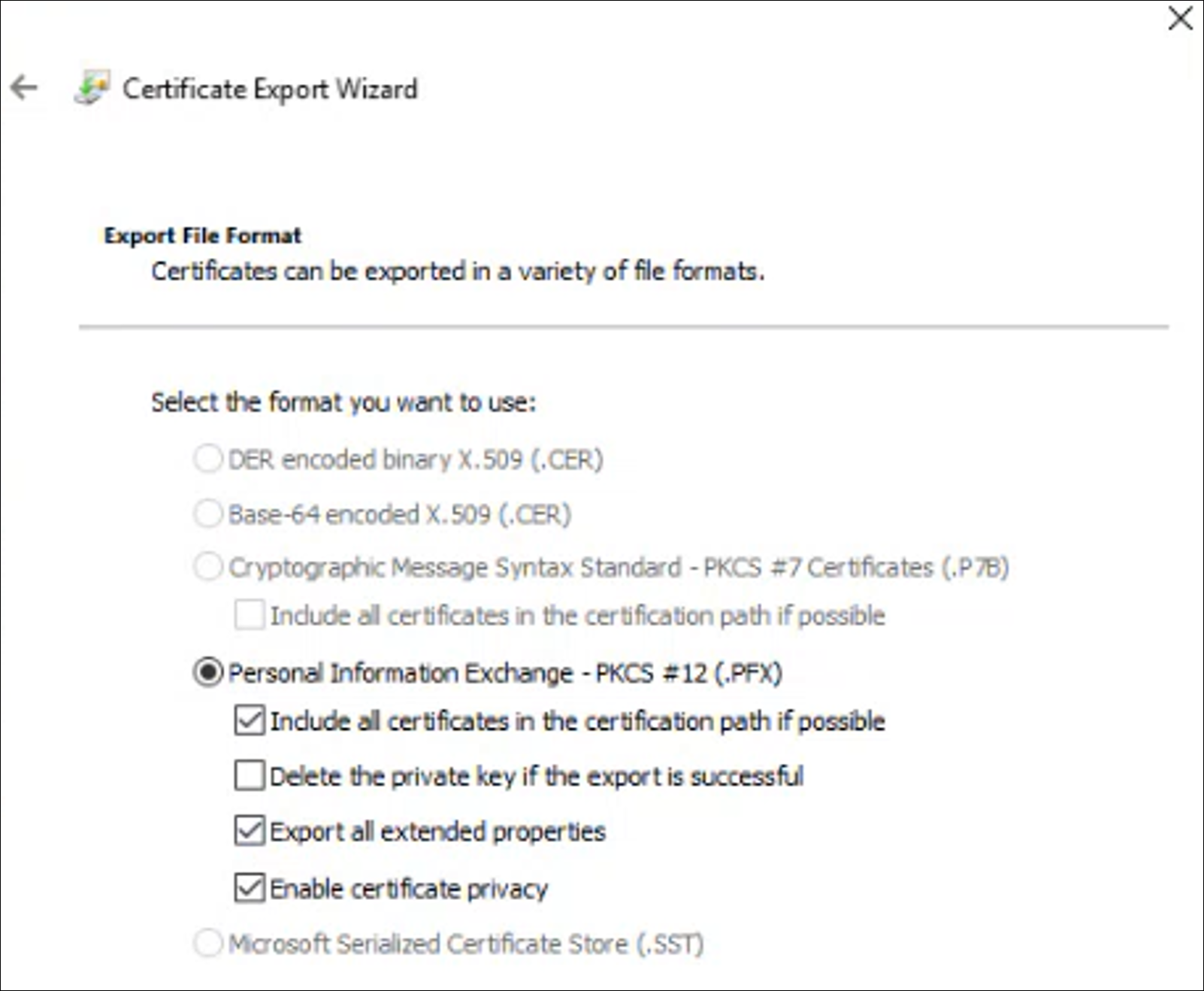Uncheck the Export all extended properties checkbox
The height and width of the screenshot is (991, 1204).
[250, 831]
